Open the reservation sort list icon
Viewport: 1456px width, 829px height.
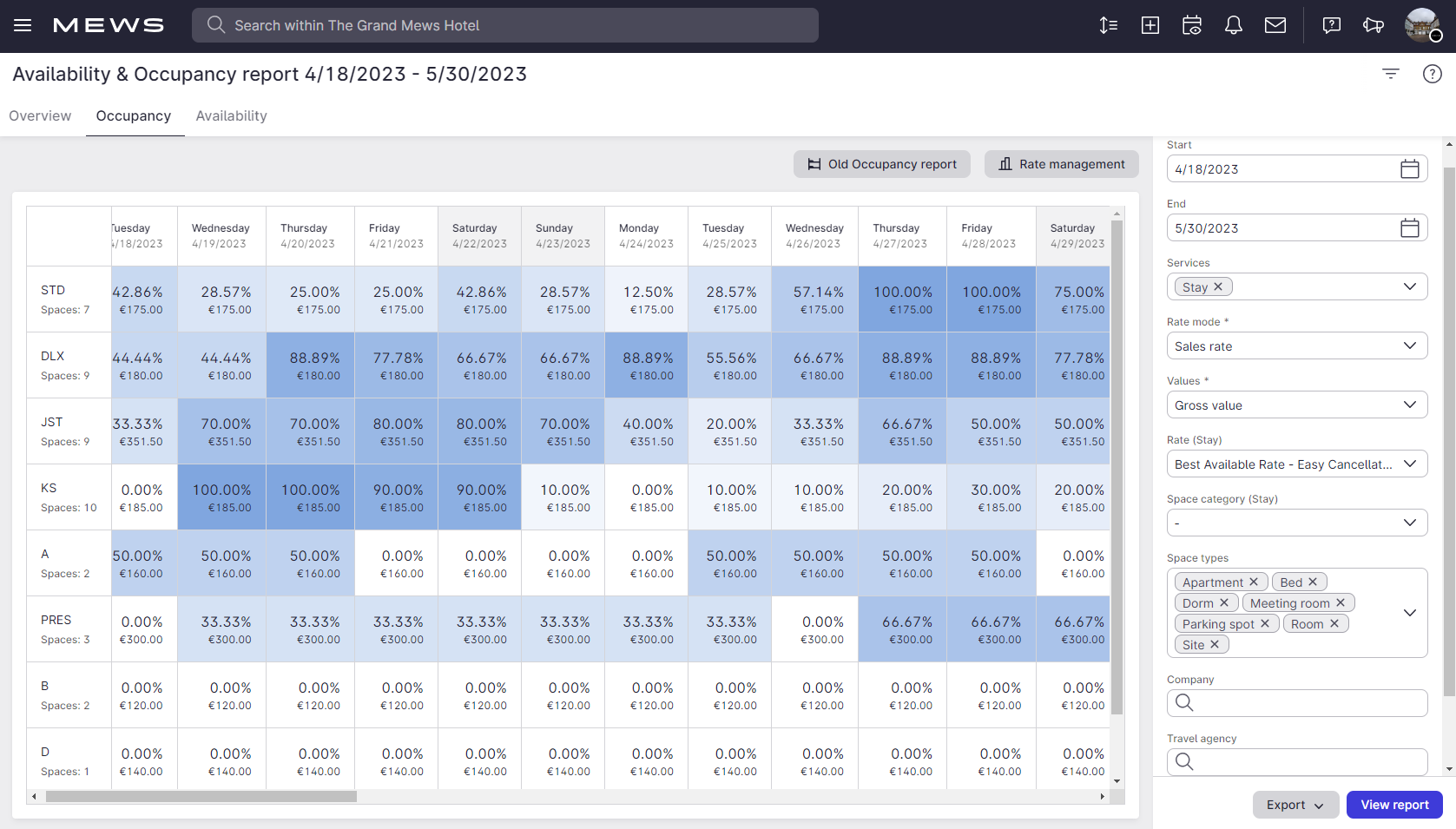click(x=1109, y=25)
